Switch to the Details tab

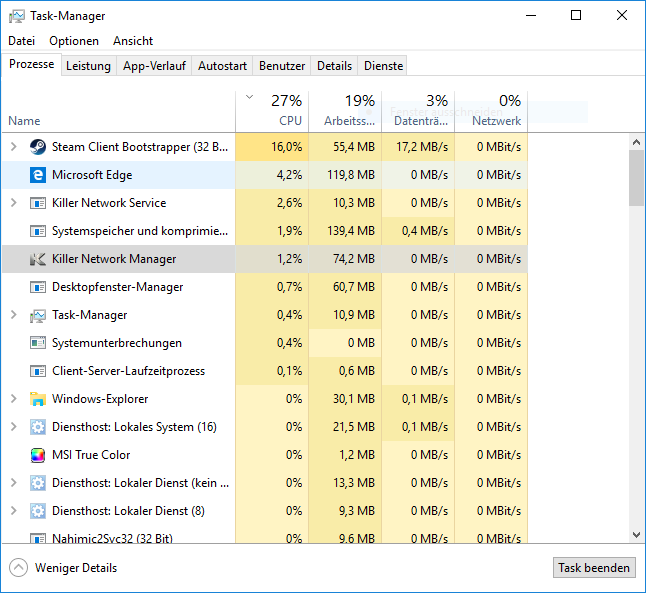334,66
